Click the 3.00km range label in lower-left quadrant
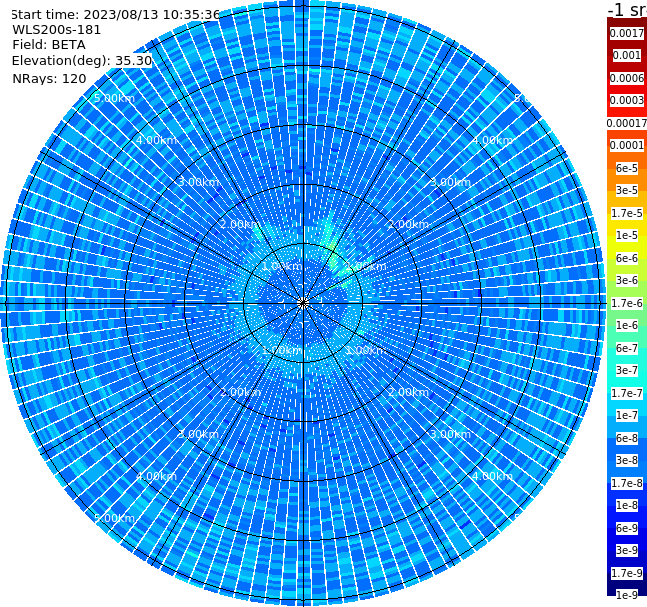The height and width of the screenshot is (607, 647). pyautogui.click(x=198, y=434)
